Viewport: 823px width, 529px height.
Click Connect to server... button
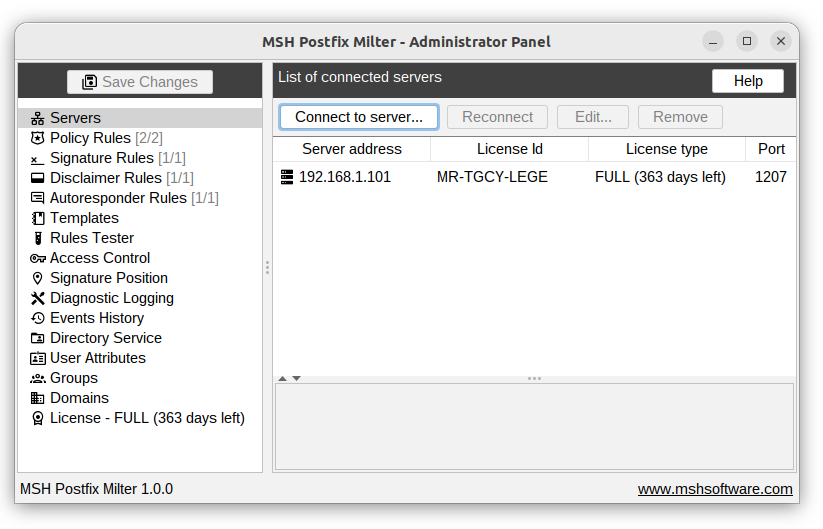359,117
